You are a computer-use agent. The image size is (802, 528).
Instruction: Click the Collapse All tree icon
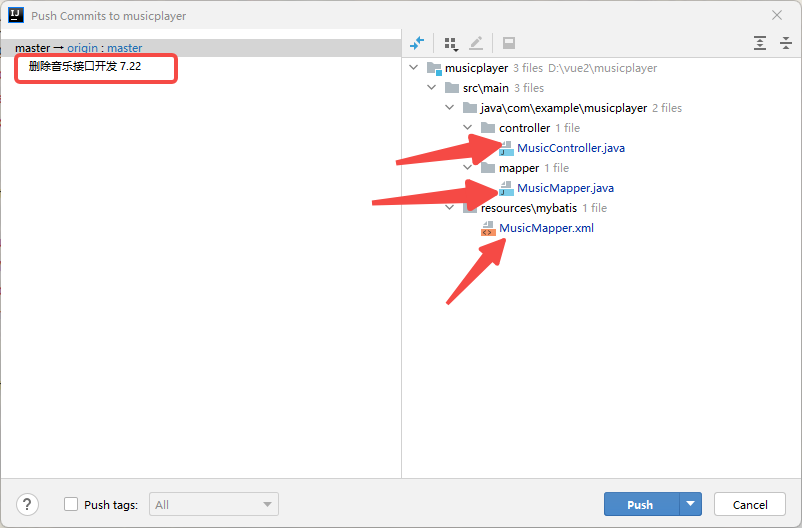(786, 43)
